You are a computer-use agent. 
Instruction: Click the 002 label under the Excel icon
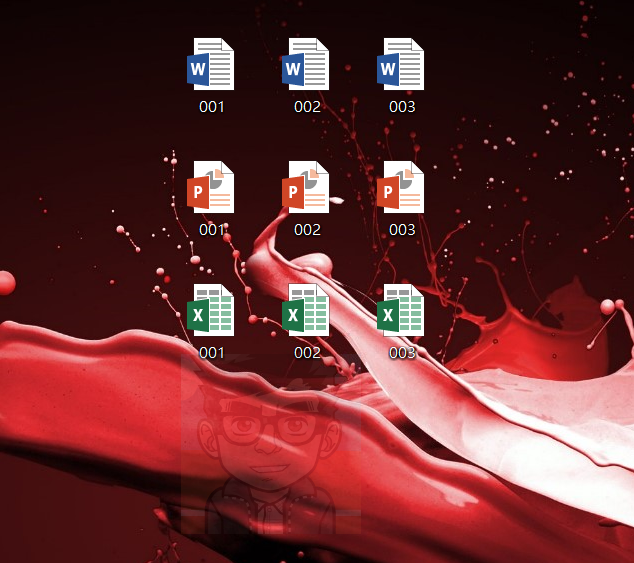pos(307,353)
